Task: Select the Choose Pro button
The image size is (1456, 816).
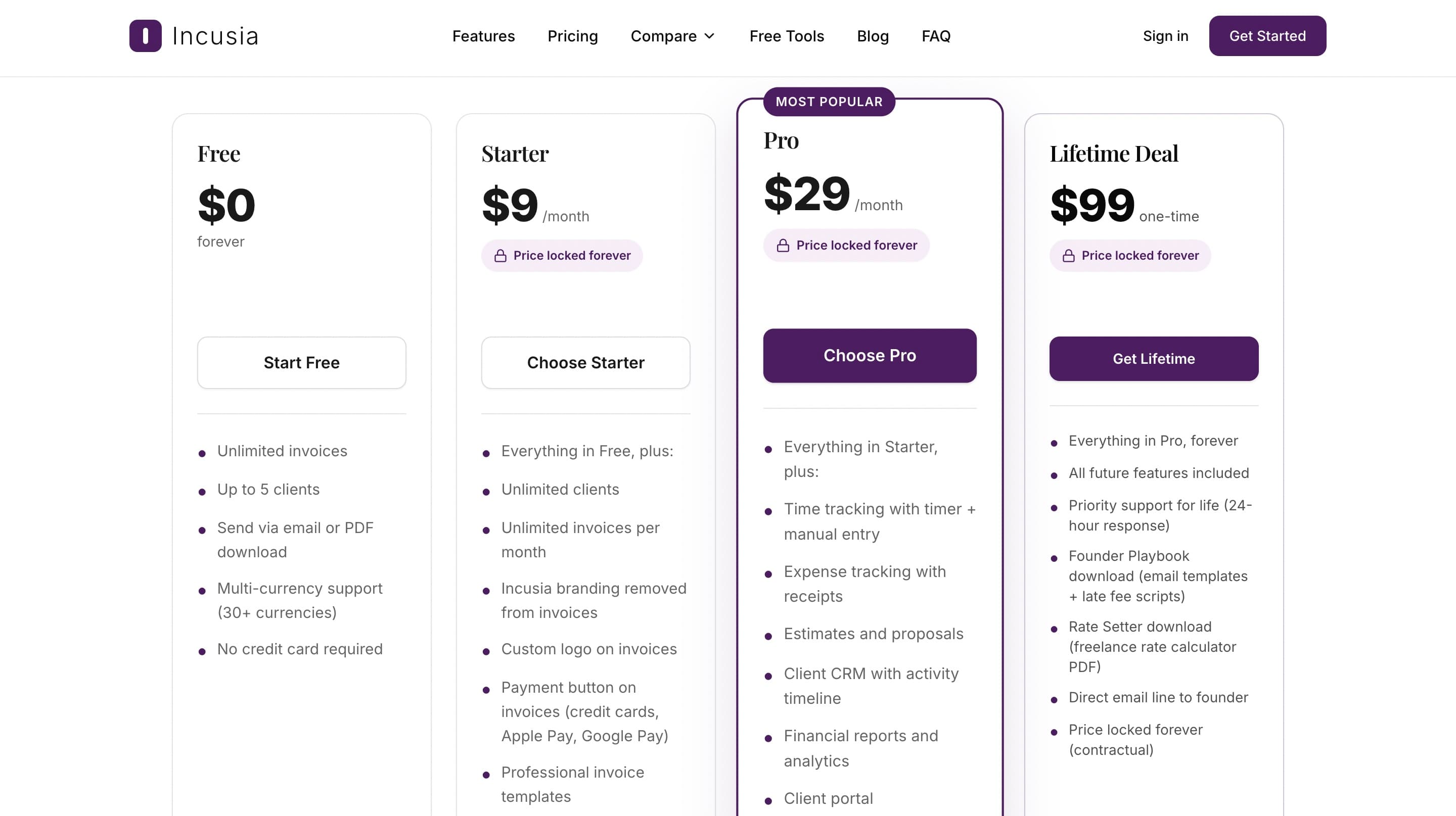Action: point(870,356)
